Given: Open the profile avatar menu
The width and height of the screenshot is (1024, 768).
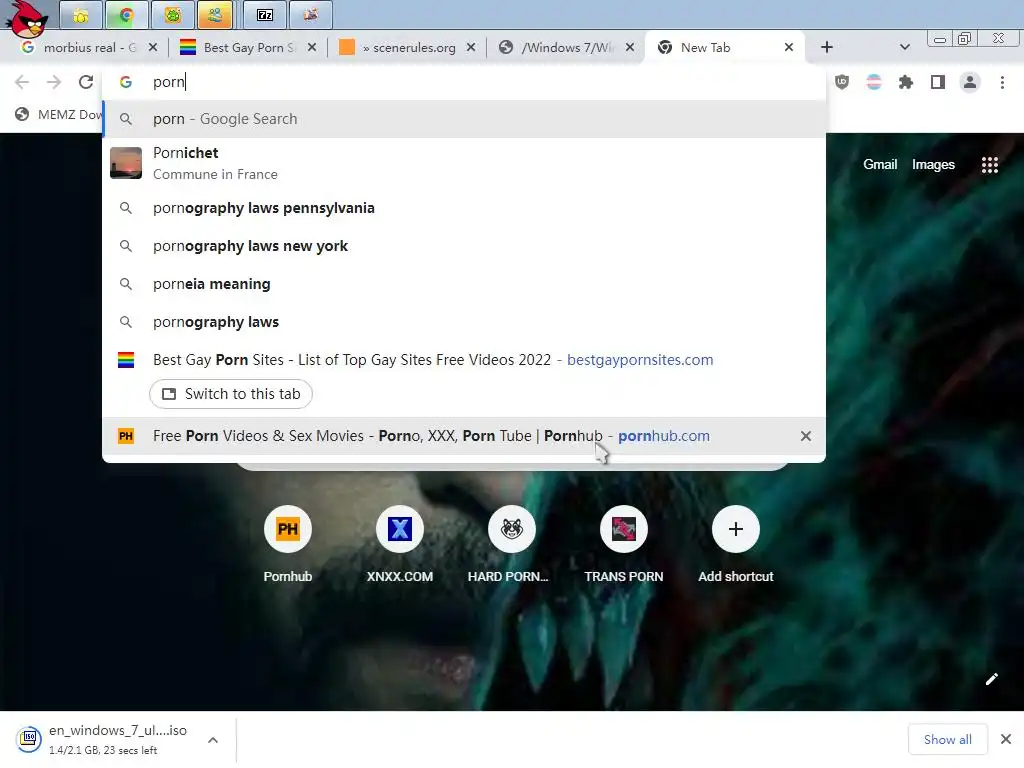Looking at the screenshot, I should click(970, 82).
